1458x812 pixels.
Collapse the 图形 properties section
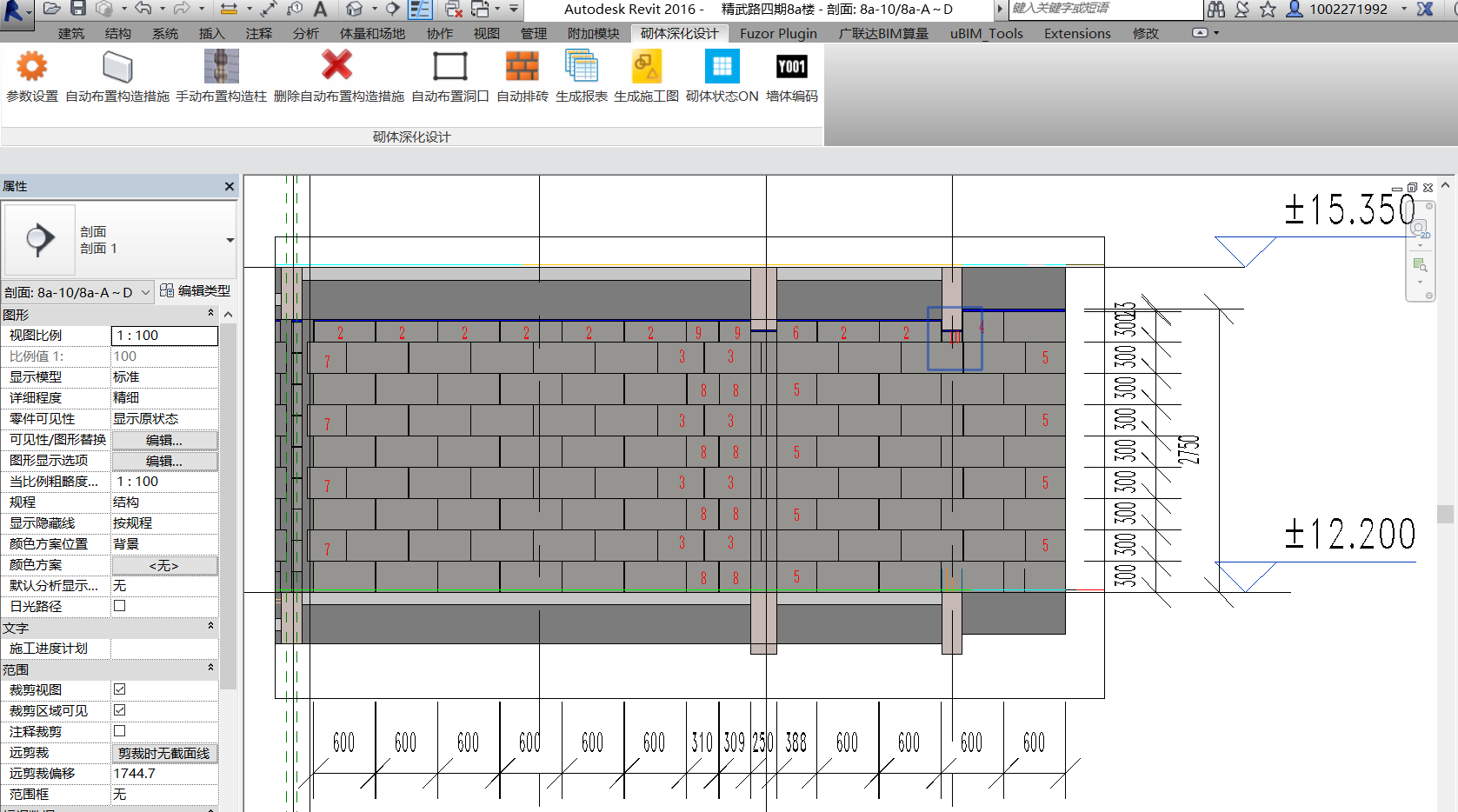coord(210,314)
